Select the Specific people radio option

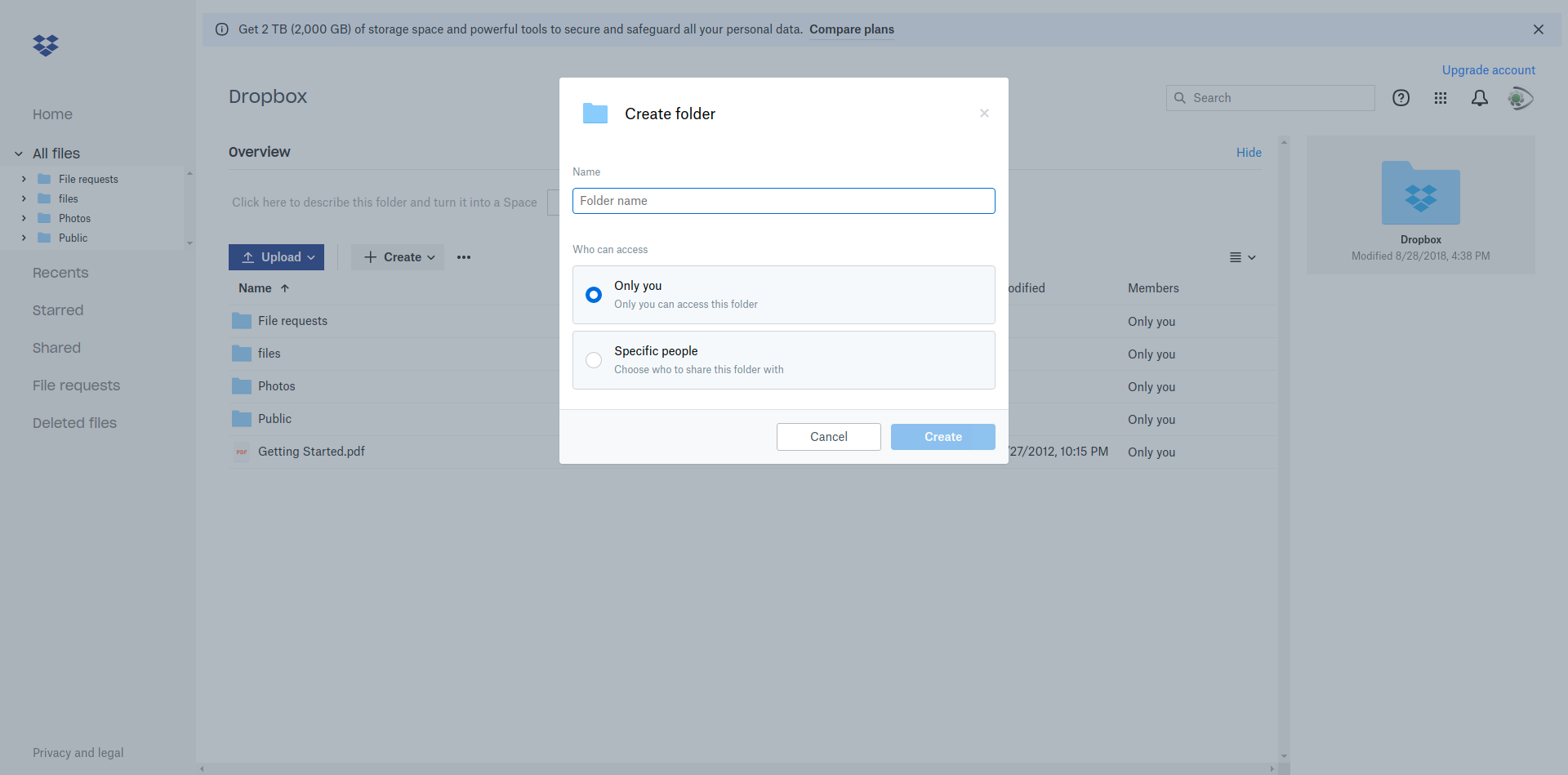pyautogui.click(x=594, y=360)
